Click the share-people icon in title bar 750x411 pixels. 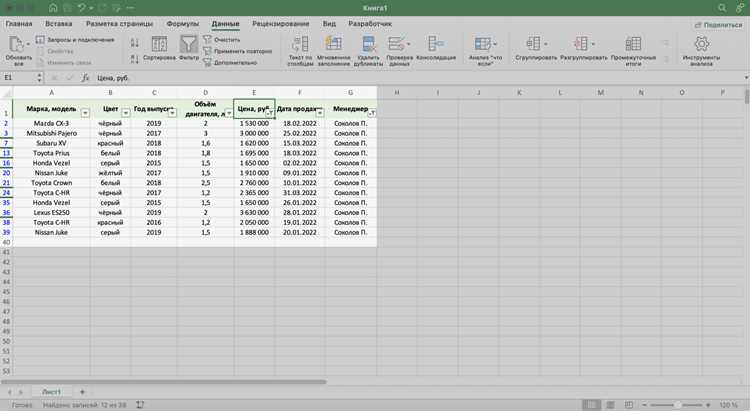740,8
